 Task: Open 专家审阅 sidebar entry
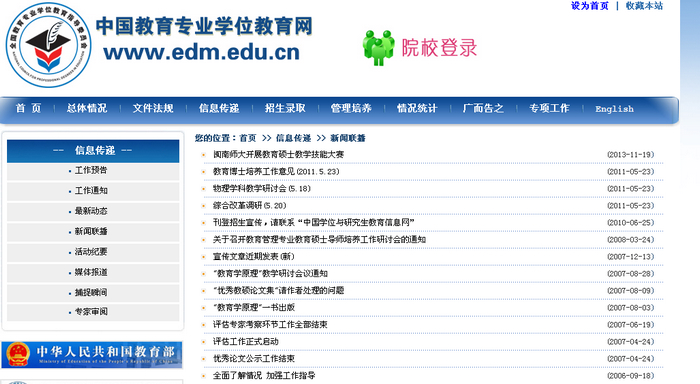pos(91,312)
